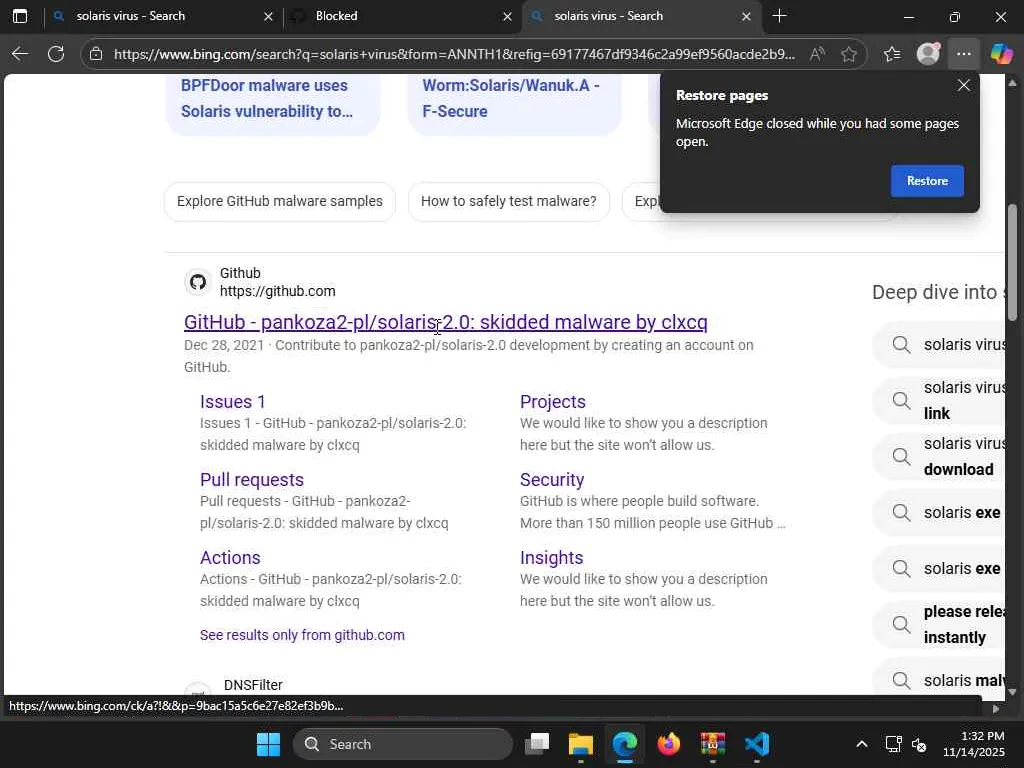This screenshot has height=768, width=1024.
Task: Click Restore button in popup
Action: click(x=927, y=181)
